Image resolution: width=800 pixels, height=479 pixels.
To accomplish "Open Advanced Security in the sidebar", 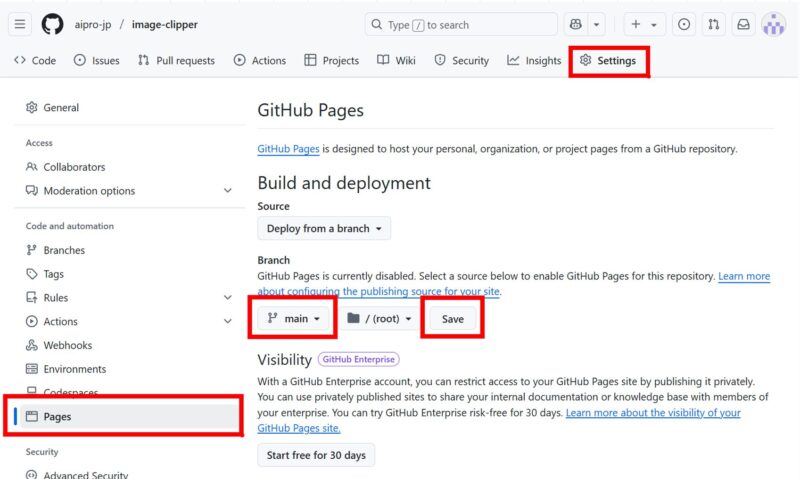I will tap(130, 474).
